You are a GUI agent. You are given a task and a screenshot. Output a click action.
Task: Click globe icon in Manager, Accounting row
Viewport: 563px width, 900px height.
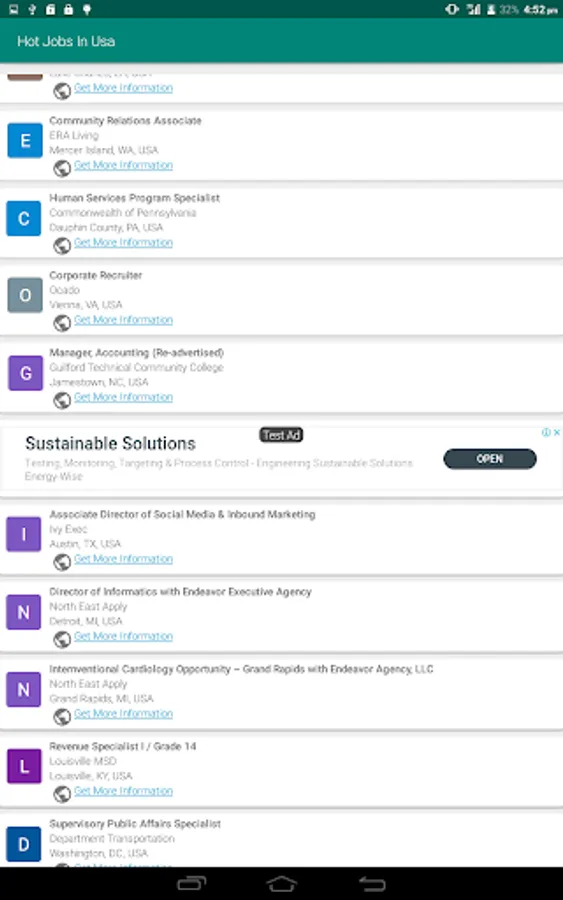[x=62, y=400]
